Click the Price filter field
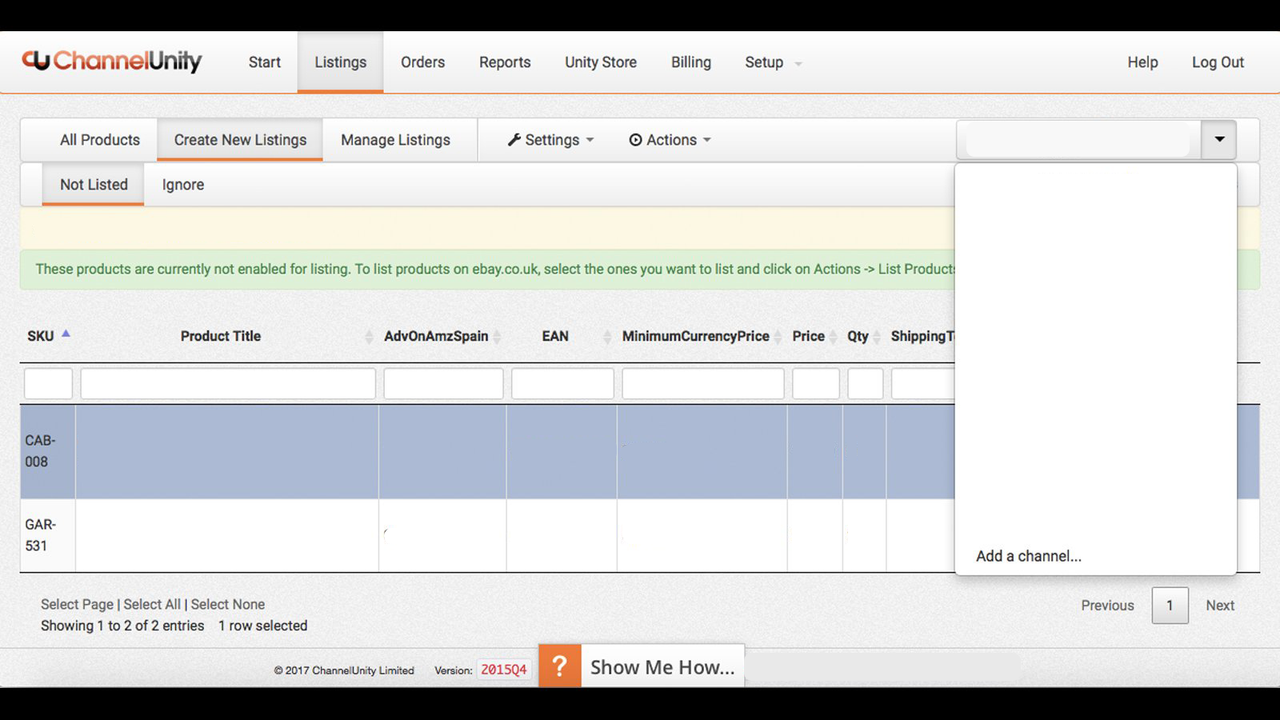Image resolution: width=1280 pixels, height=720 pixels. tap(816, 383)
